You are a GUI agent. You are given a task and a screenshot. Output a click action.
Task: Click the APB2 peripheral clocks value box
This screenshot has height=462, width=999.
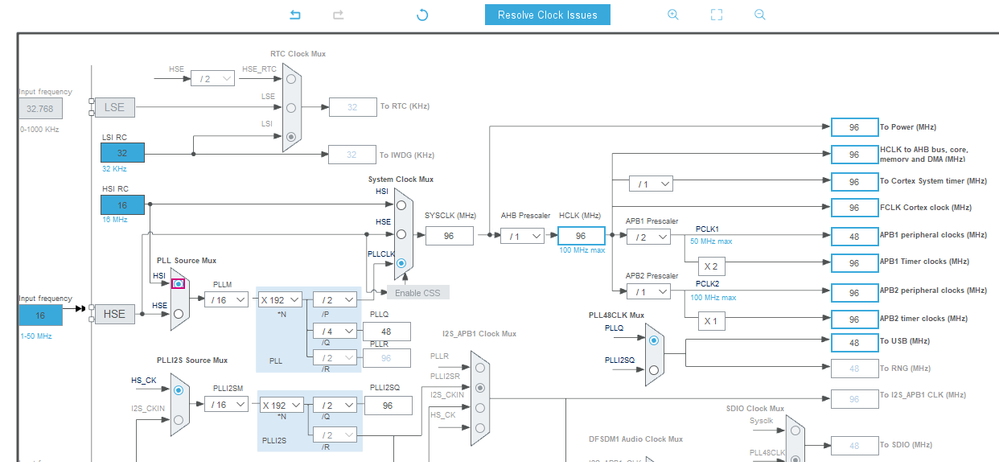point(854,292)
